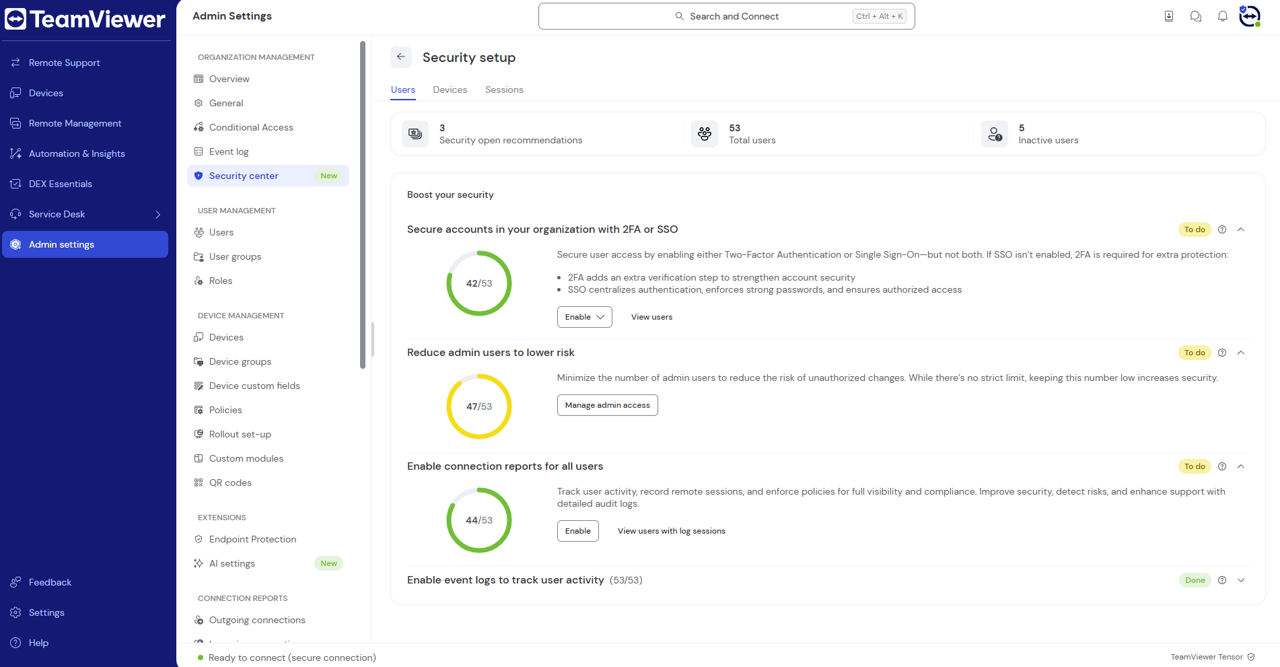Click the 47/53 yellow progress ring

(479, 407)
